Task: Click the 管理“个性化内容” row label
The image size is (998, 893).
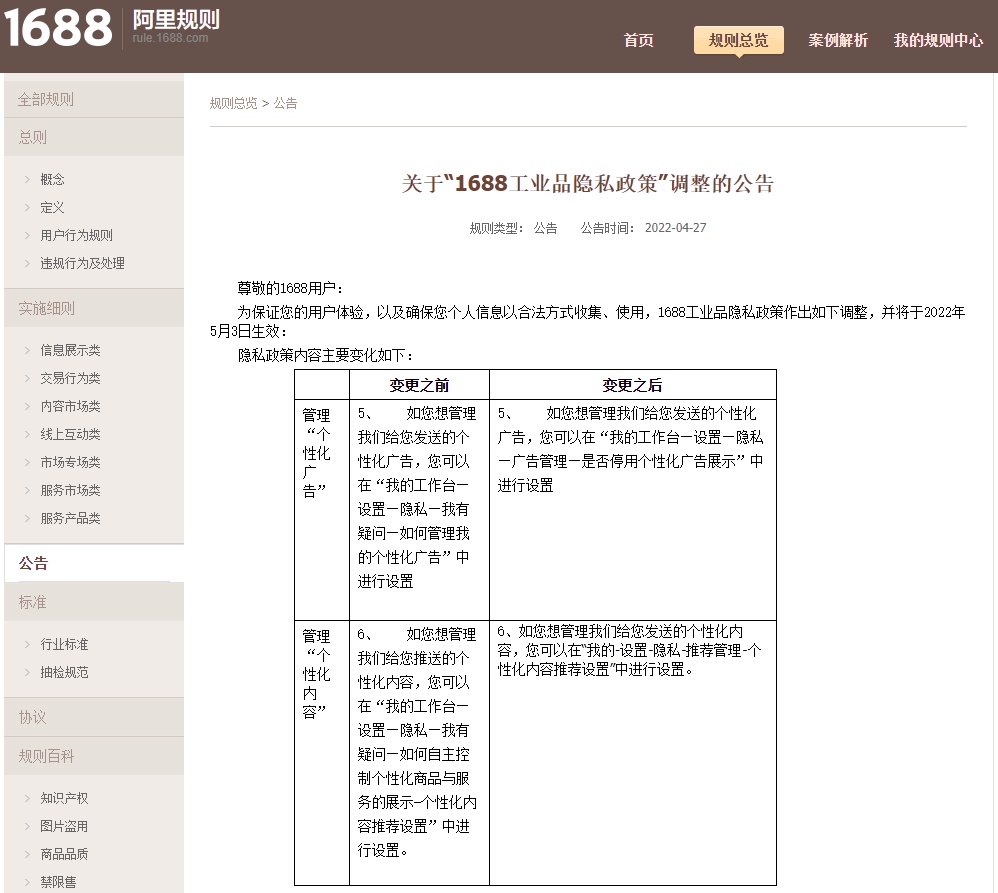Action: coord(316,673)
